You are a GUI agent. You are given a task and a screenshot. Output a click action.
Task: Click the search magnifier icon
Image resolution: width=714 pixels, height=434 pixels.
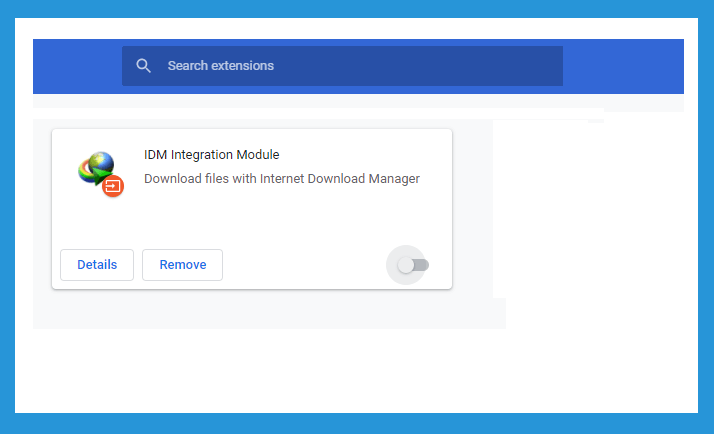coord(143,66)
